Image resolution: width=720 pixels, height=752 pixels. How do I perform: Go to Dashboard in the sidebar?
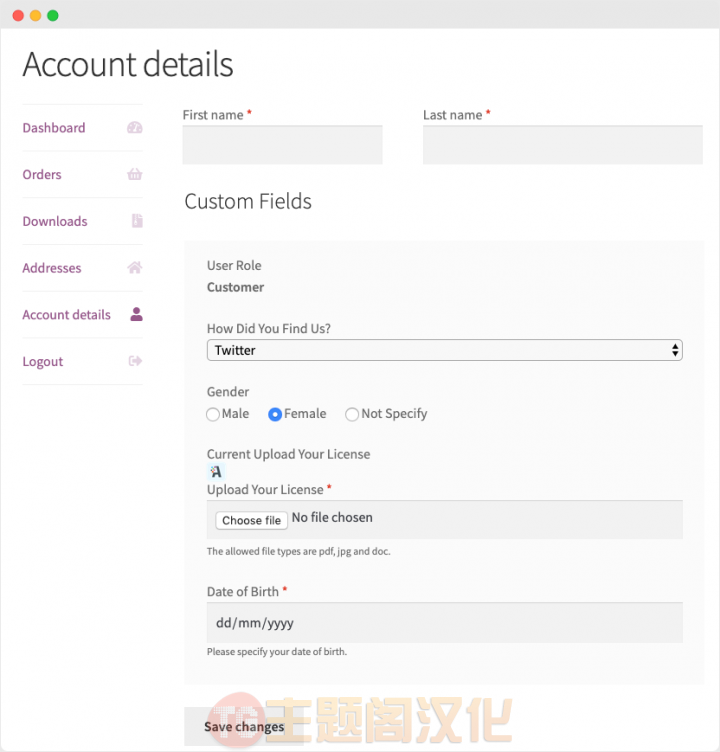[54, 128]
